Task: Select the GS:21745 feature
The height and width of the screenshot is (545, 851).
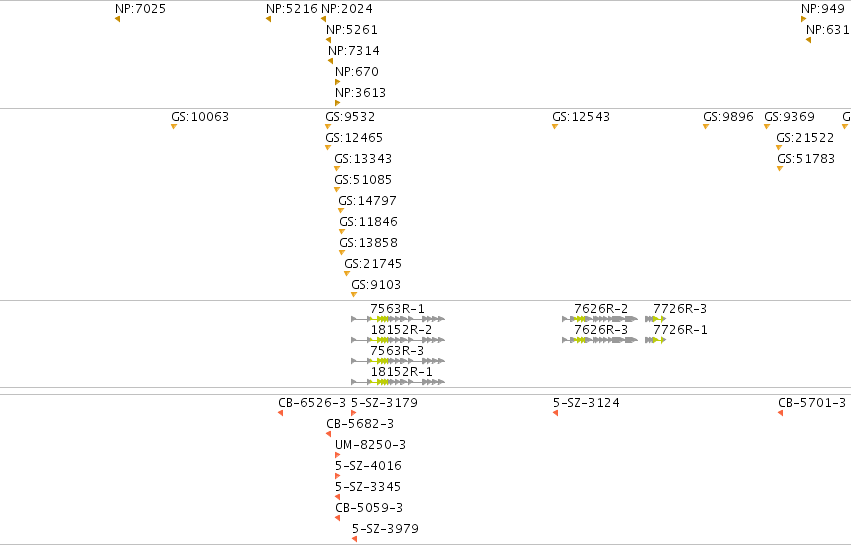Action: tap(373, 264)
